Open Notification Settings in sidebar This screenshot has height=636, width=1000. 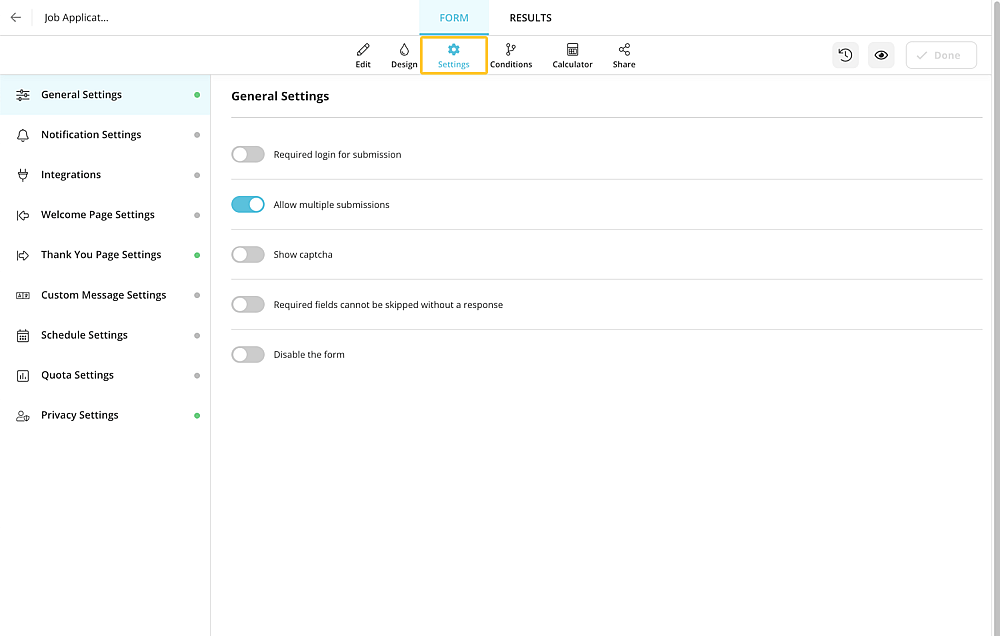pyautogui.click(x=105, y=135)
